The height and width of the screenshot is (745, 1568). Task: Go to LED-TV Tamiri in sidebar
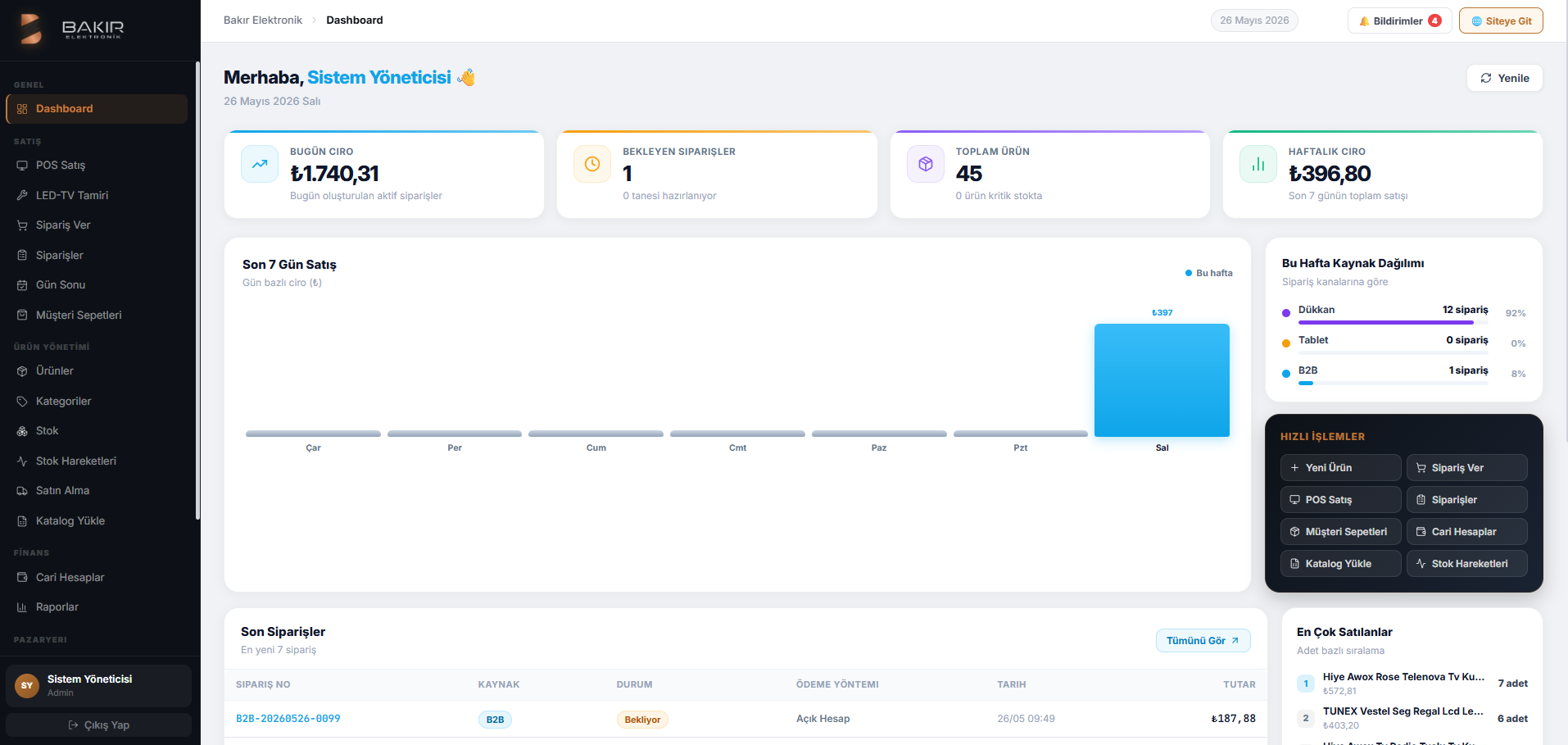[x=97, y=196]
